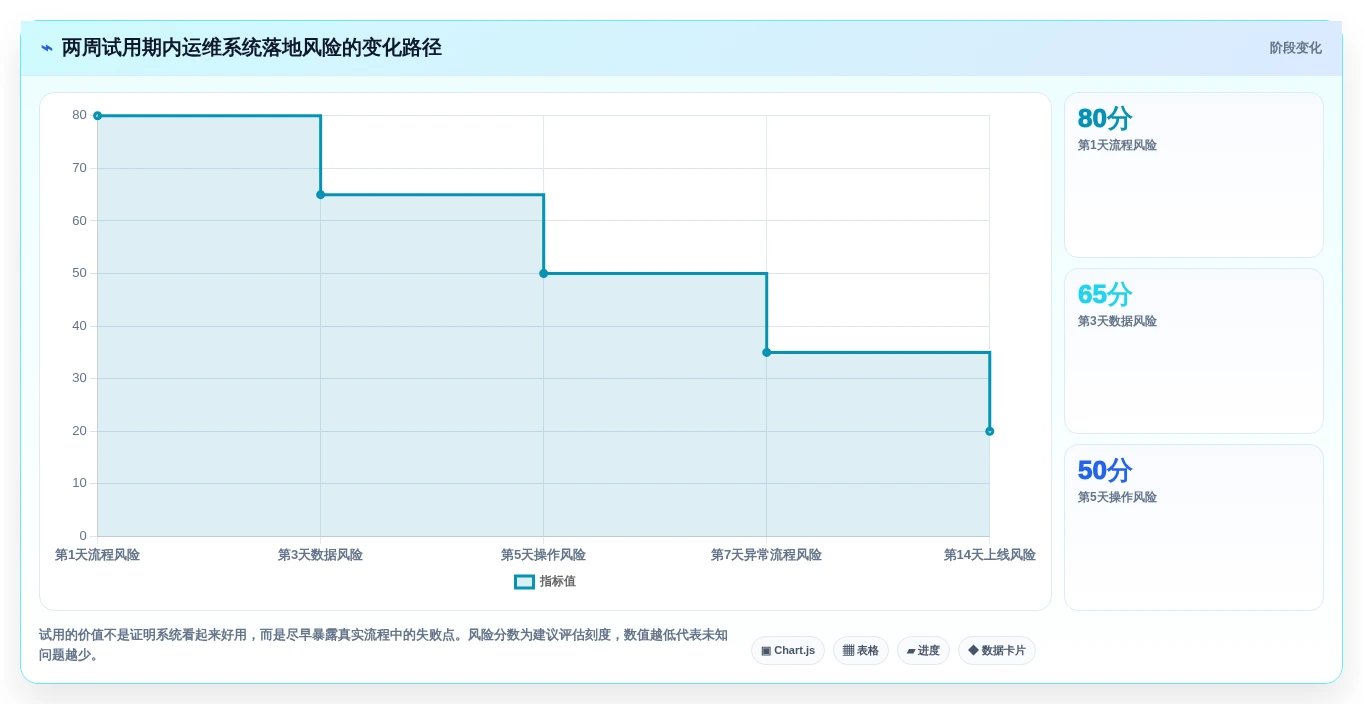Click the y-axis value 50
1363x704 pixels.
pos(79,273)
